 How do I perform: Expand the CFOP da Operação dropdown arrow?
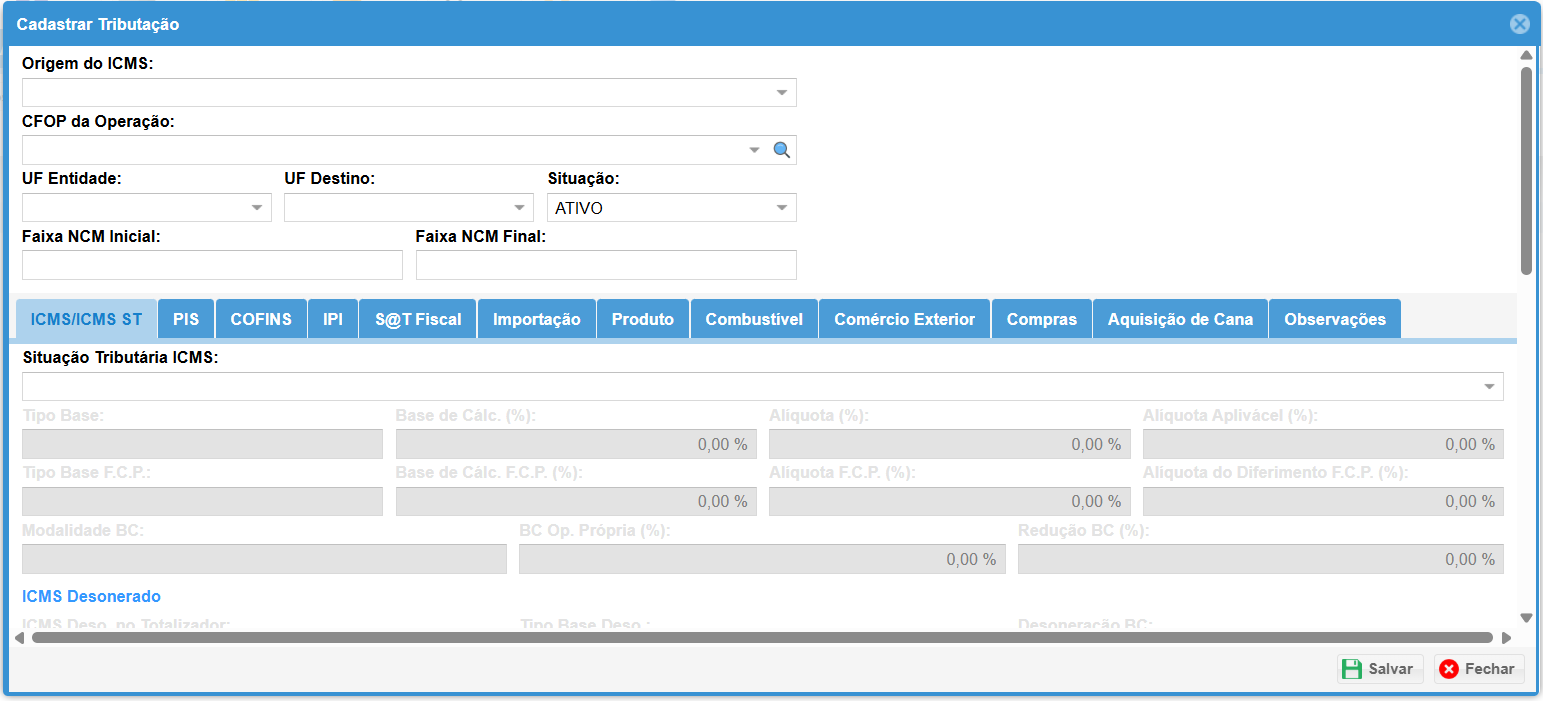click(755, 150)
